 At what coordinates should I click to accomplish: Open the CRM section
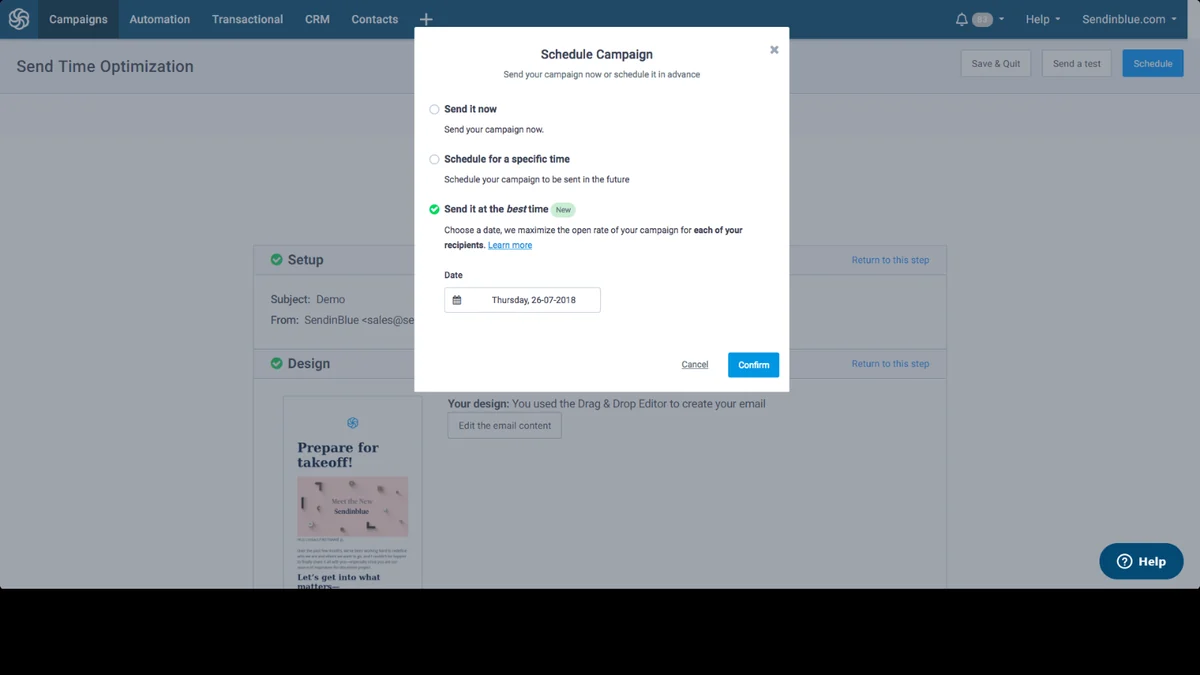pyautogui.click(x=317, y=18)
